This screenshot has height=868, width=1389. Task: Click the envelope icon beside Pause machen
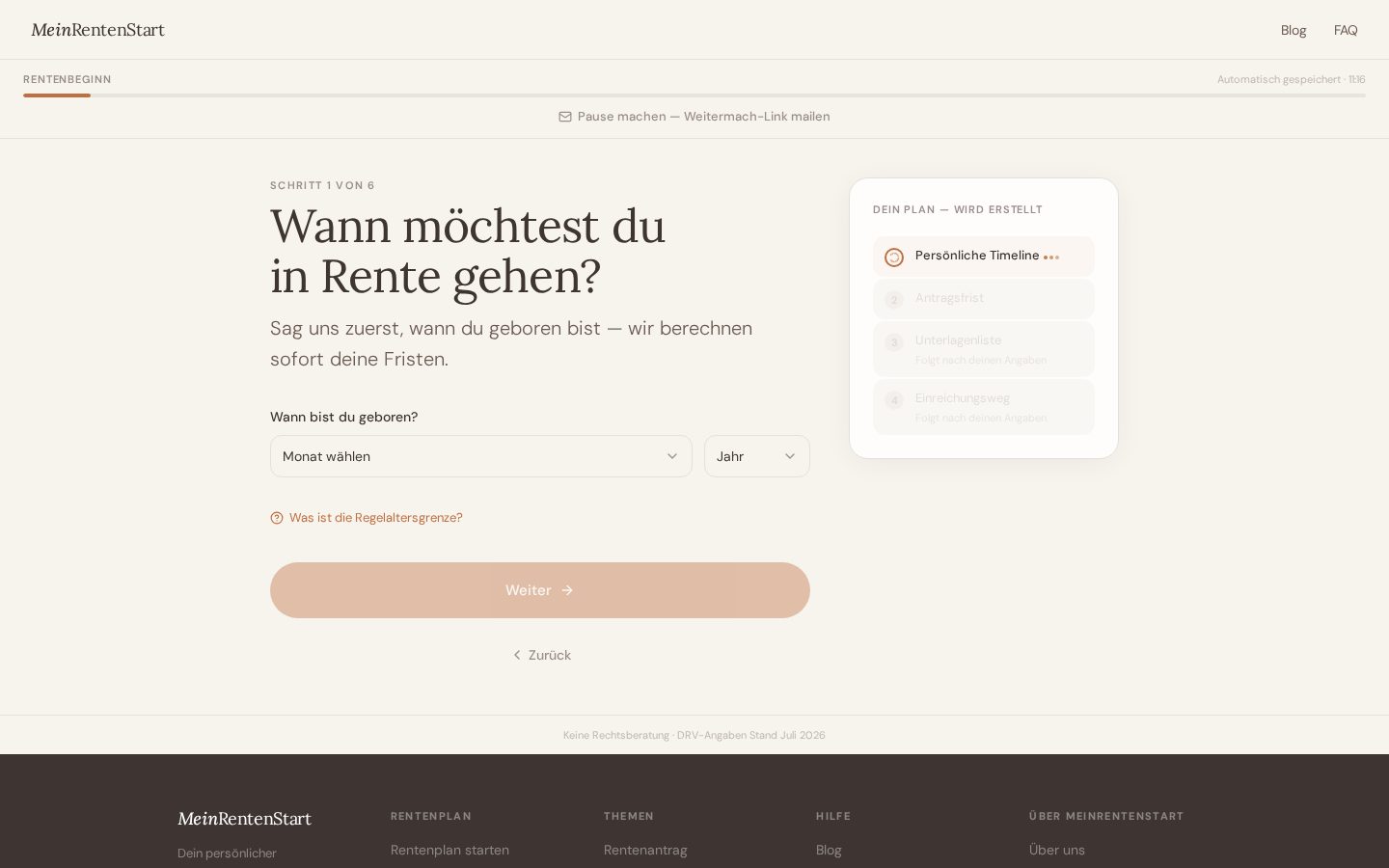click(x=565, y=117)
